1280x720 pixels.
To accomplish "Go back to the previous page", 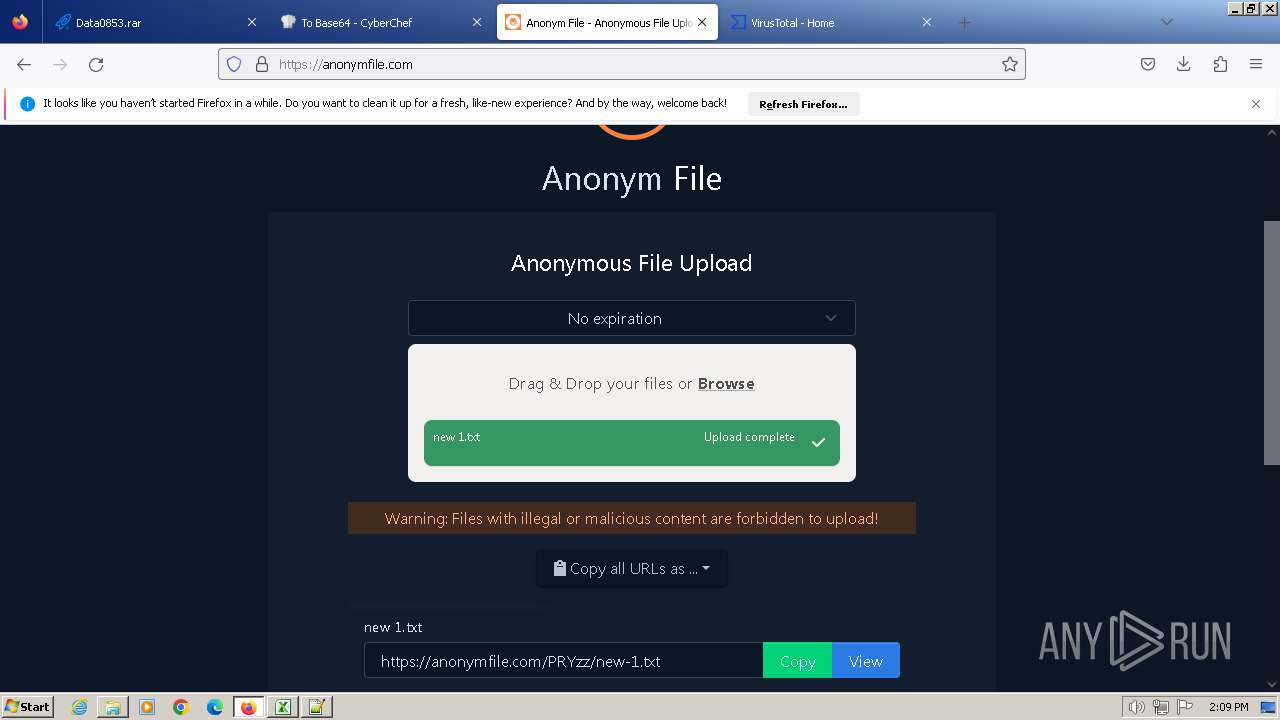I will (24, 64).
